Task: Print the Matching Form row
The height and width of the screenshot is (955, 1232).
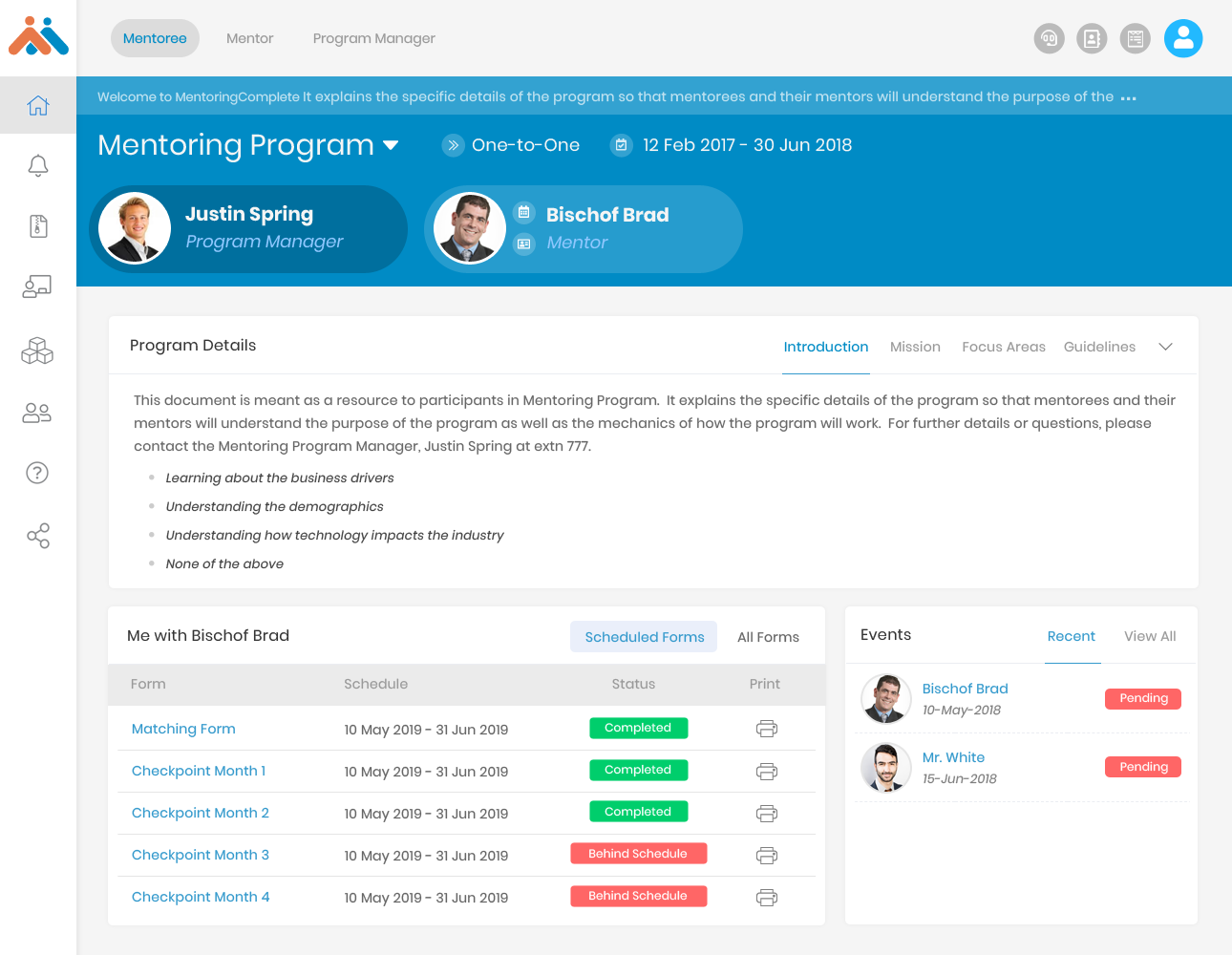Action: click(766, 729)
